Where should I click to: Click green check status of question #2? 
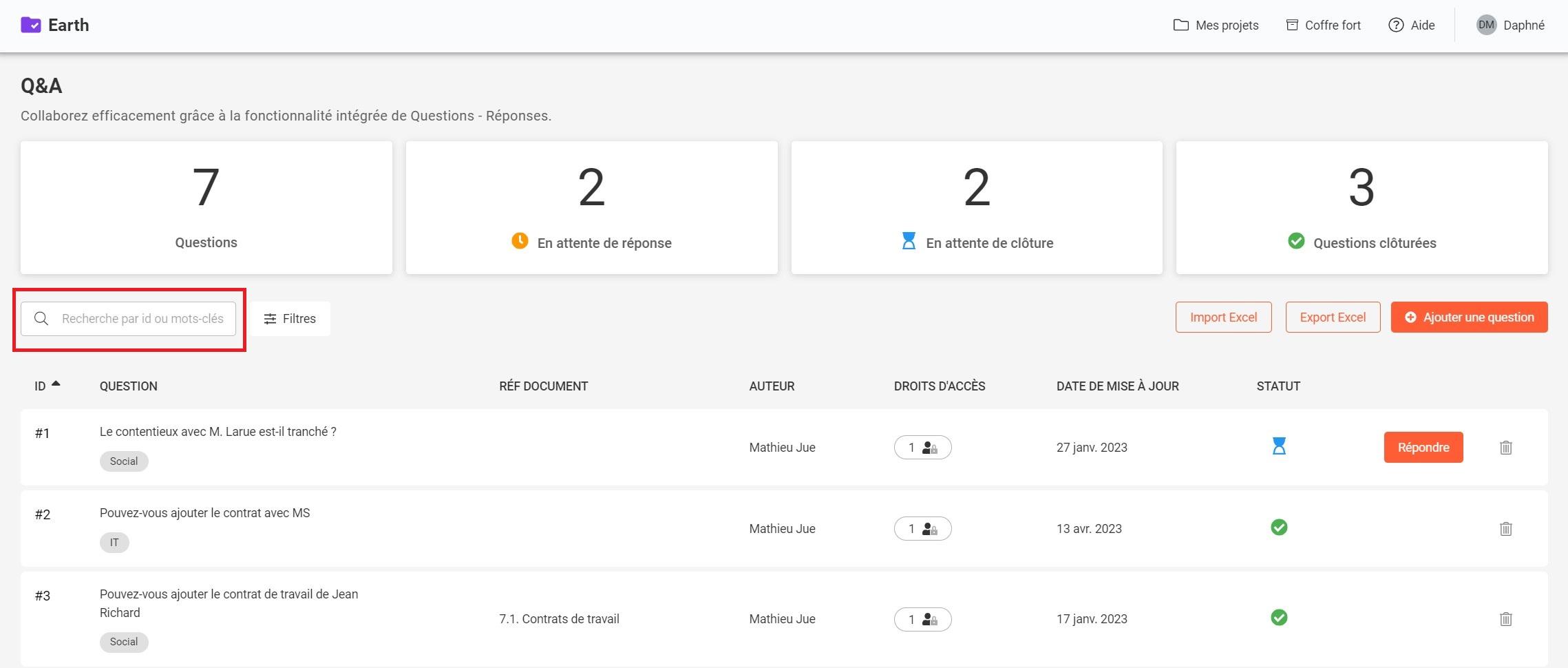(1279, 528)
